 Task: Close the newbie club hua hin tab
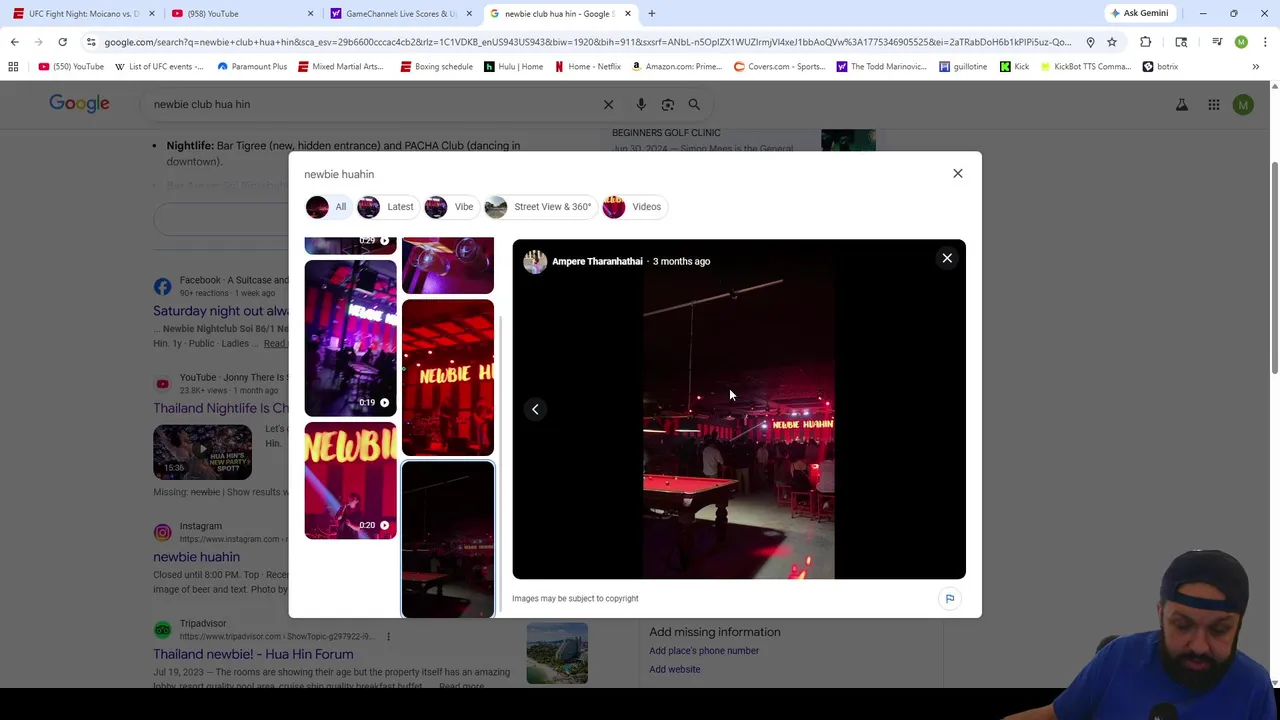(628, 14)
